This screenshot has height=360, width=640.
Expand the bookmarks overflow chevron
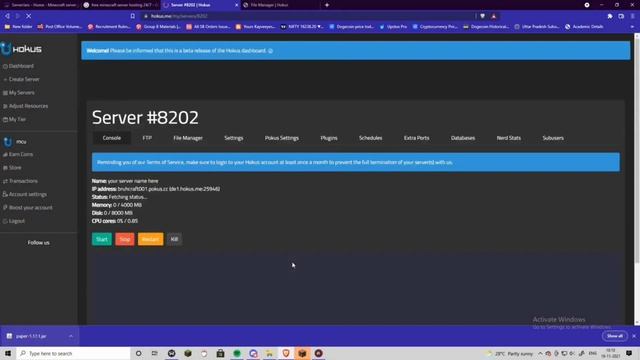pos(632,27)
